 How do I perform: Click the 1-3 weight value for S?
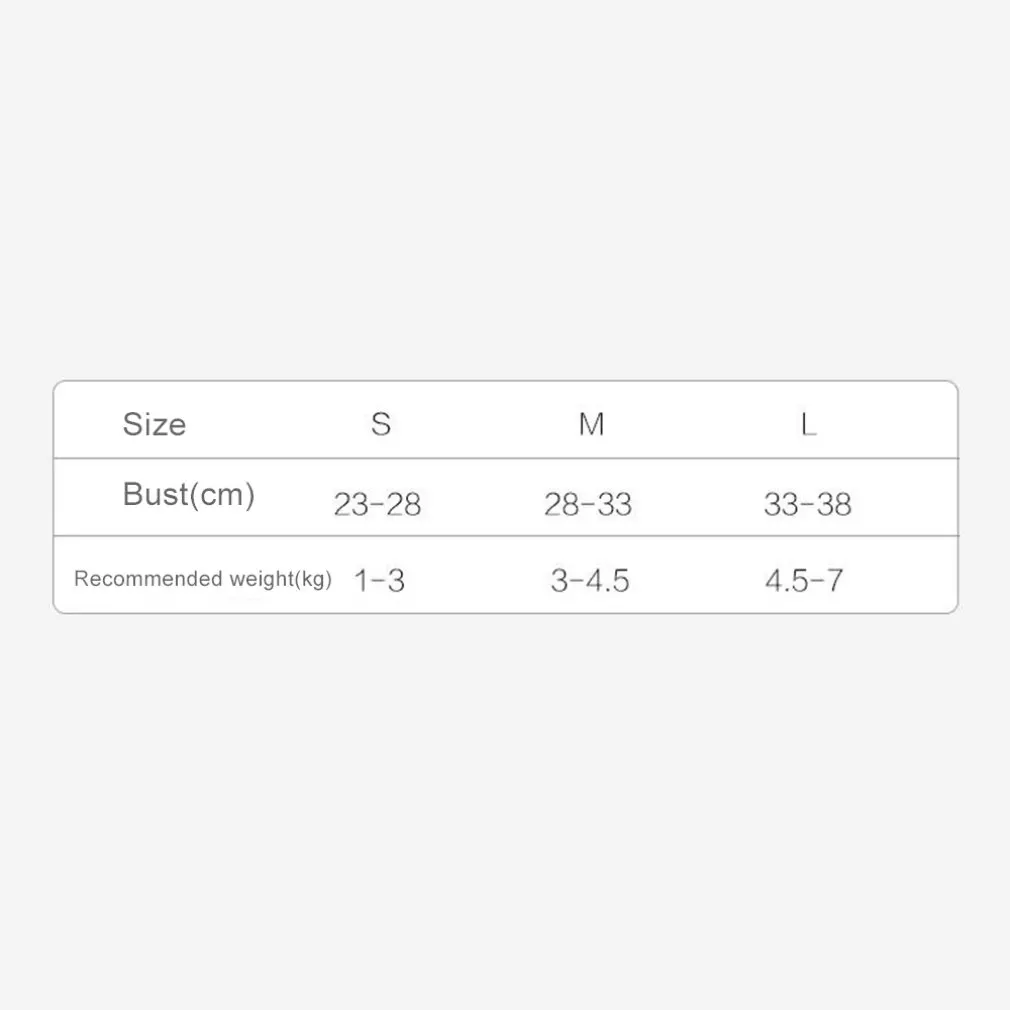(x=379, y=580)
